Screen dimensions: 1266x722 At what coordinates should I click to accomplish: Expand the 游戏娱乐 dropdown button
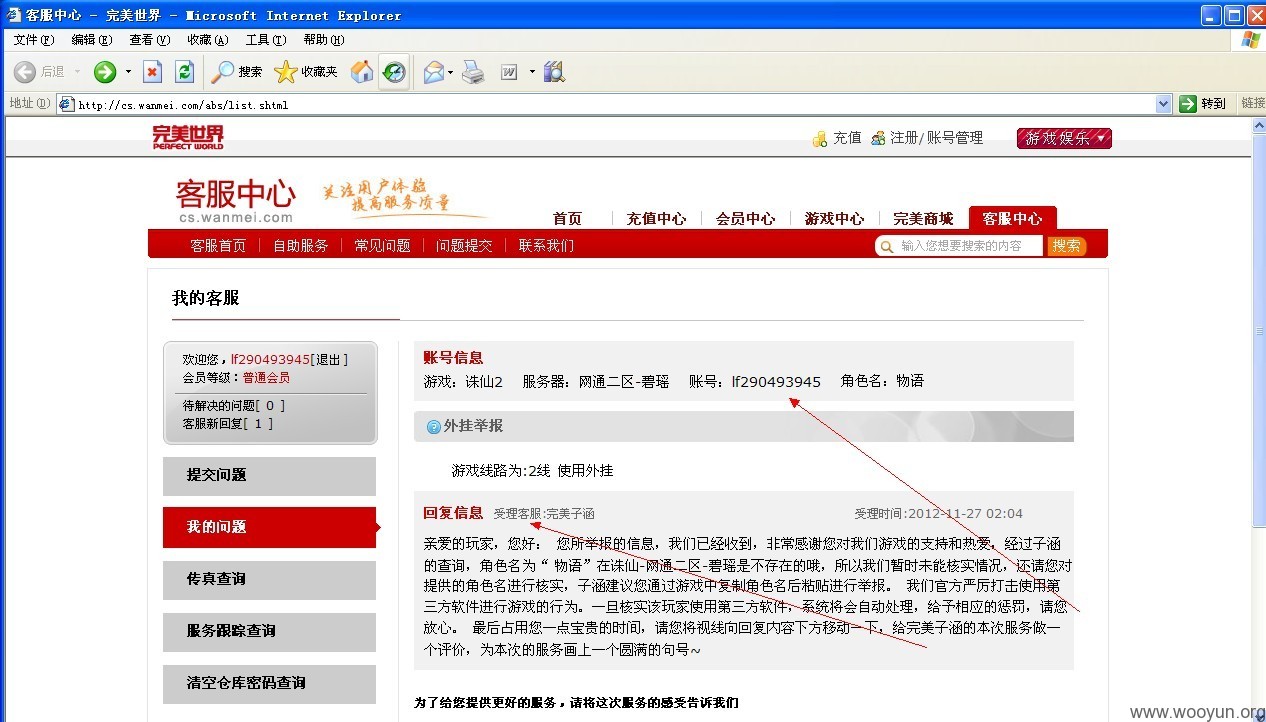(x=1064, y=138)
